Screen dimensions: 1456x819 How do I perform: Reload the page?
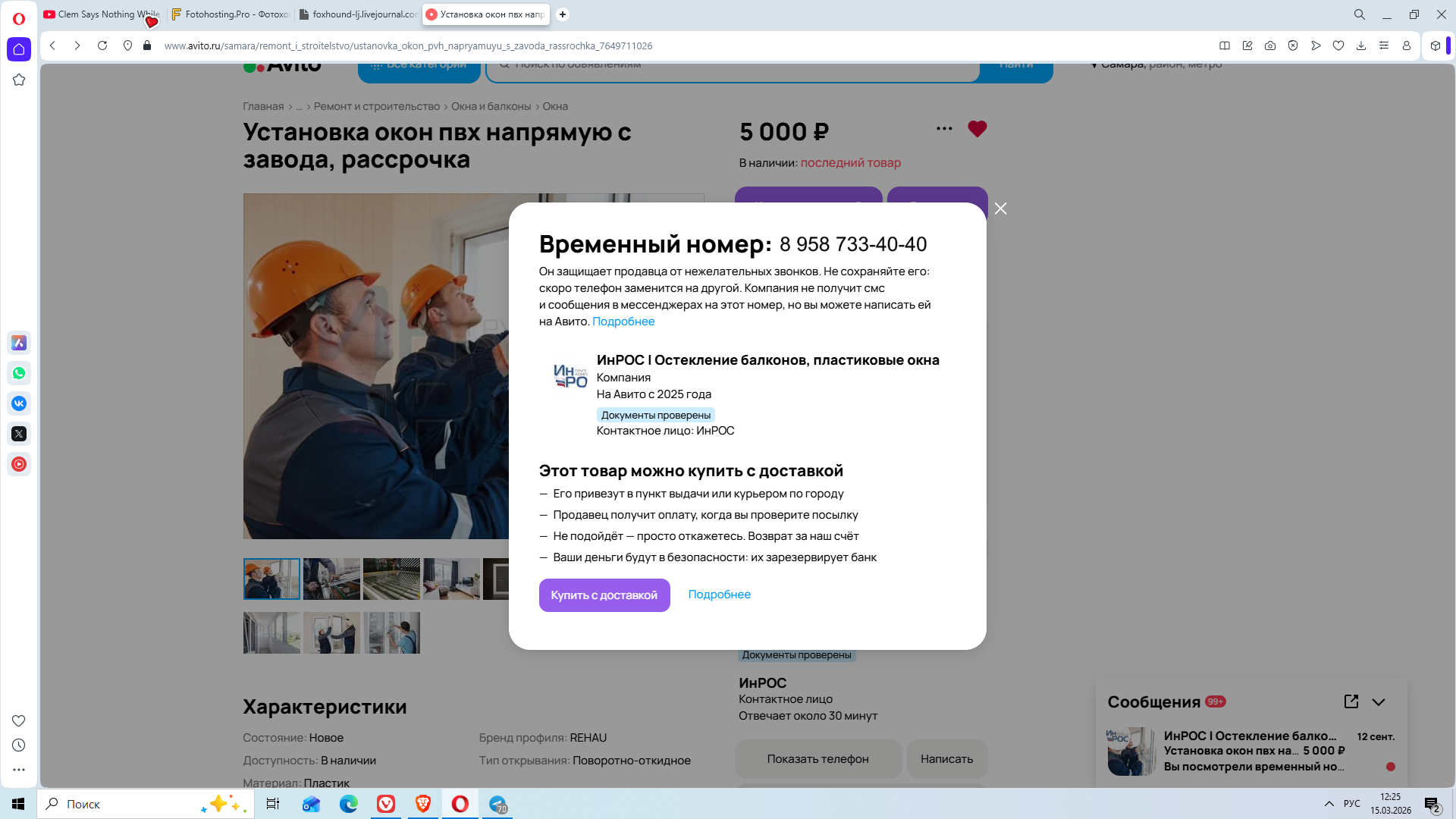tap(102, 45)
